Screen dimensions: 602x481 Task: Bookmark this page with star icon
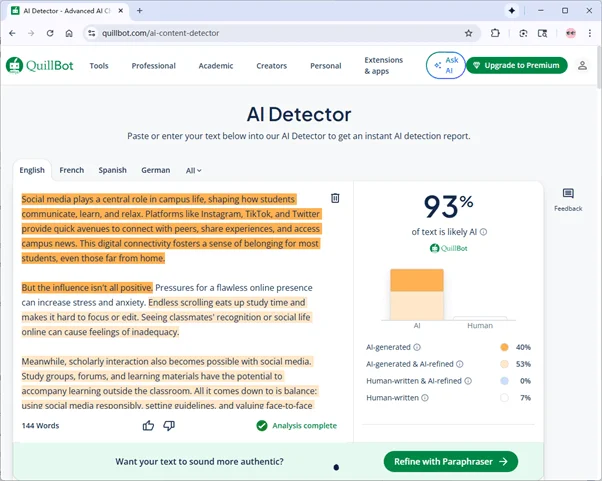pos(469,32)
